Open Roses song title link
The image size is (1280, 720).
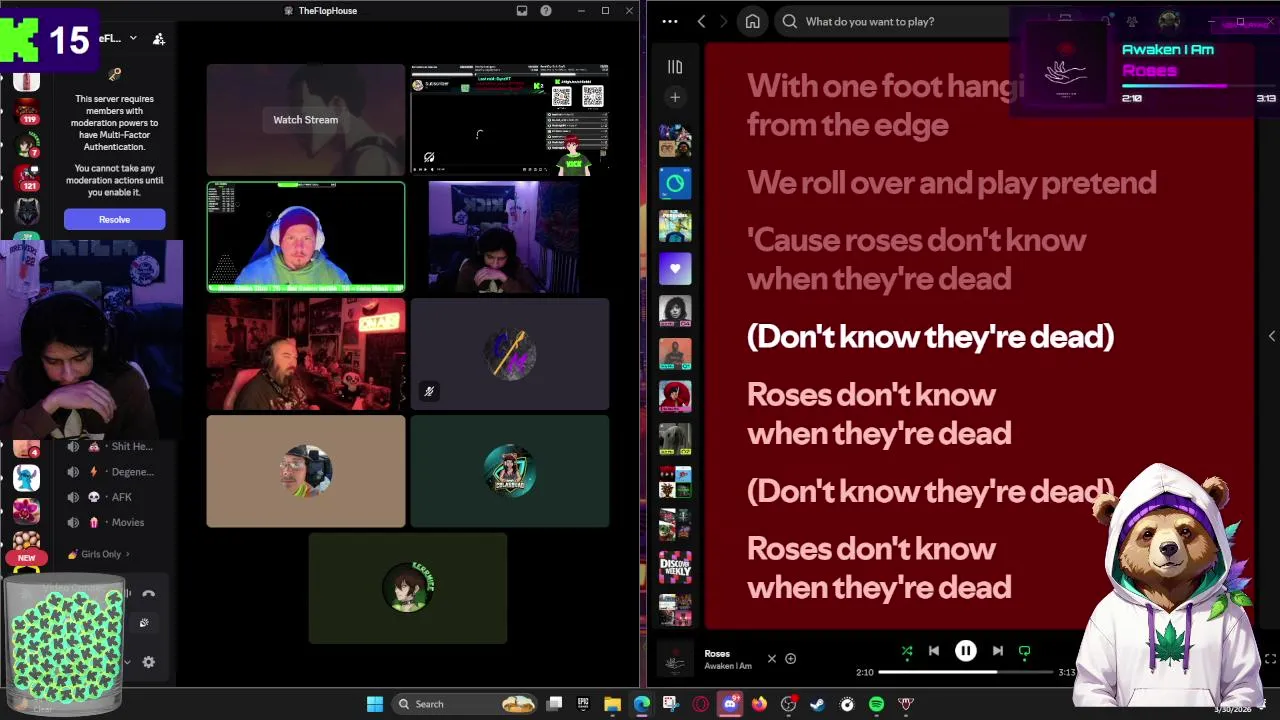[x=717, y=653]
